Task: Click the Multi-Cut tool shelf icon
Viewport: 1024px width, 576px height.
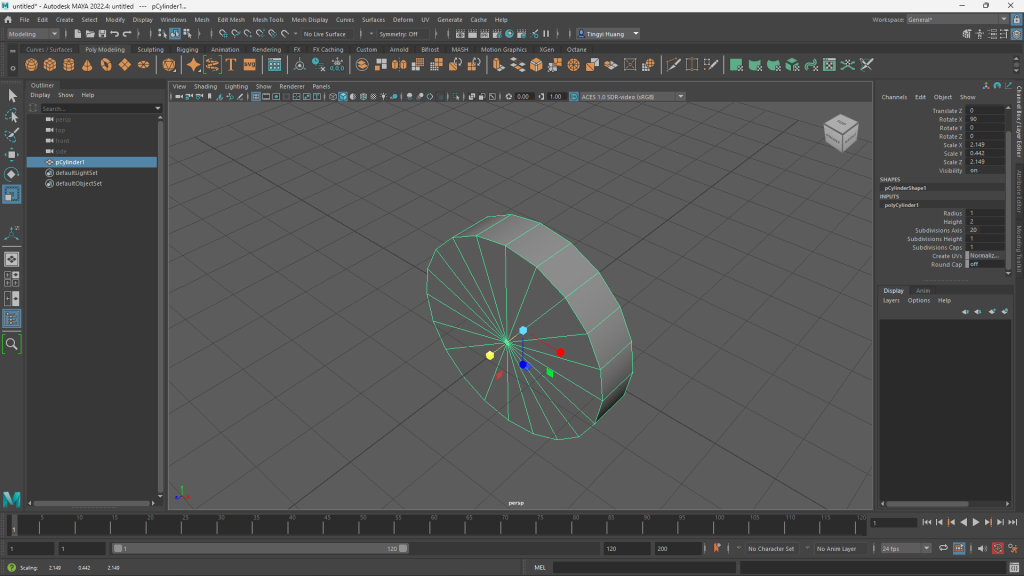Action: [x=673, y=65]
